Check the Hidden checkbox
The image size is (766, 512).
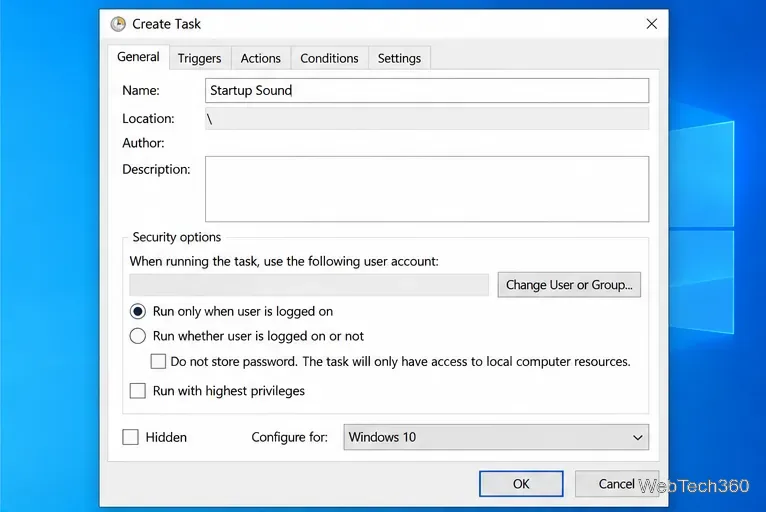click(130, 437)
